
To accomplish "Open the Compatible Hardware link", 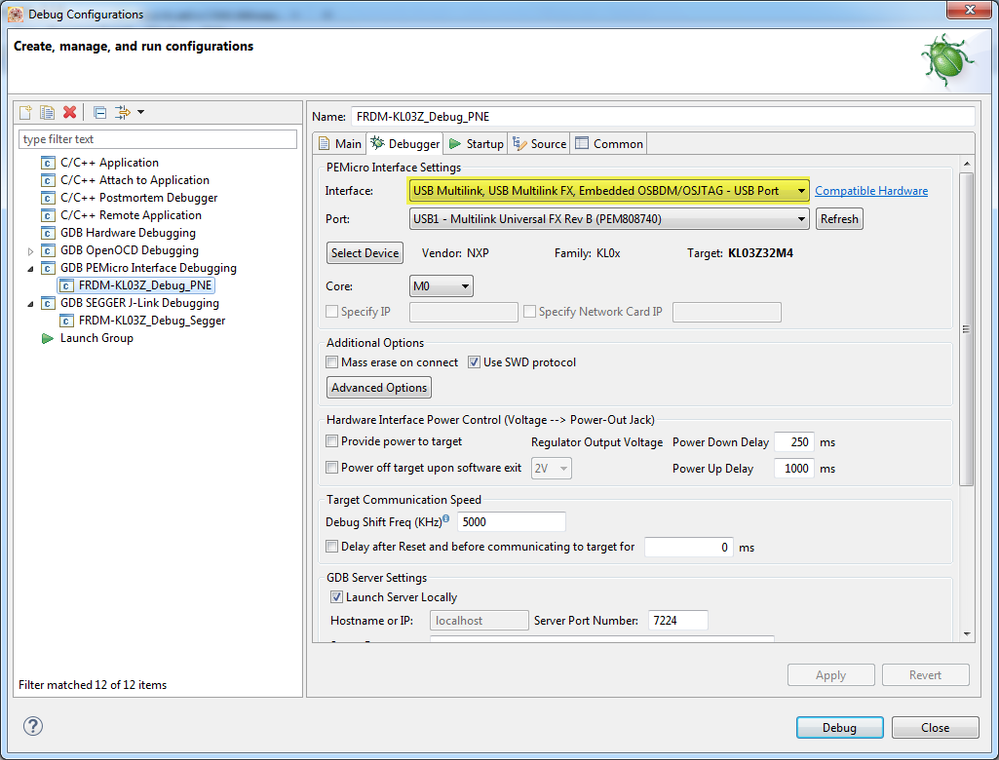I will (871, 191).
